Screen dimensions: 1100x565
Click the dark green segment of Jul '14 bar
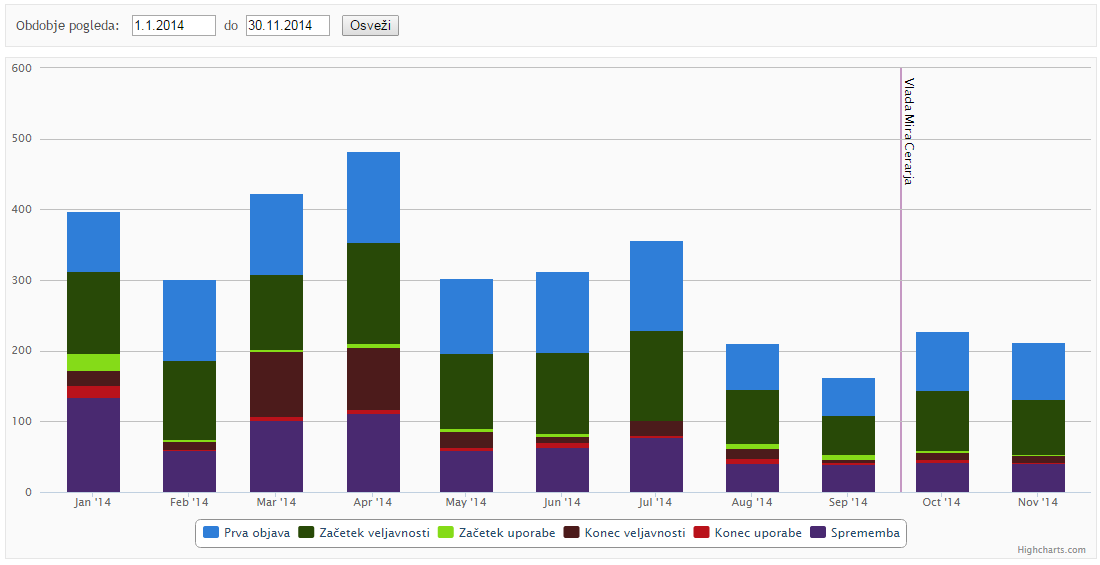click(656, 376)
